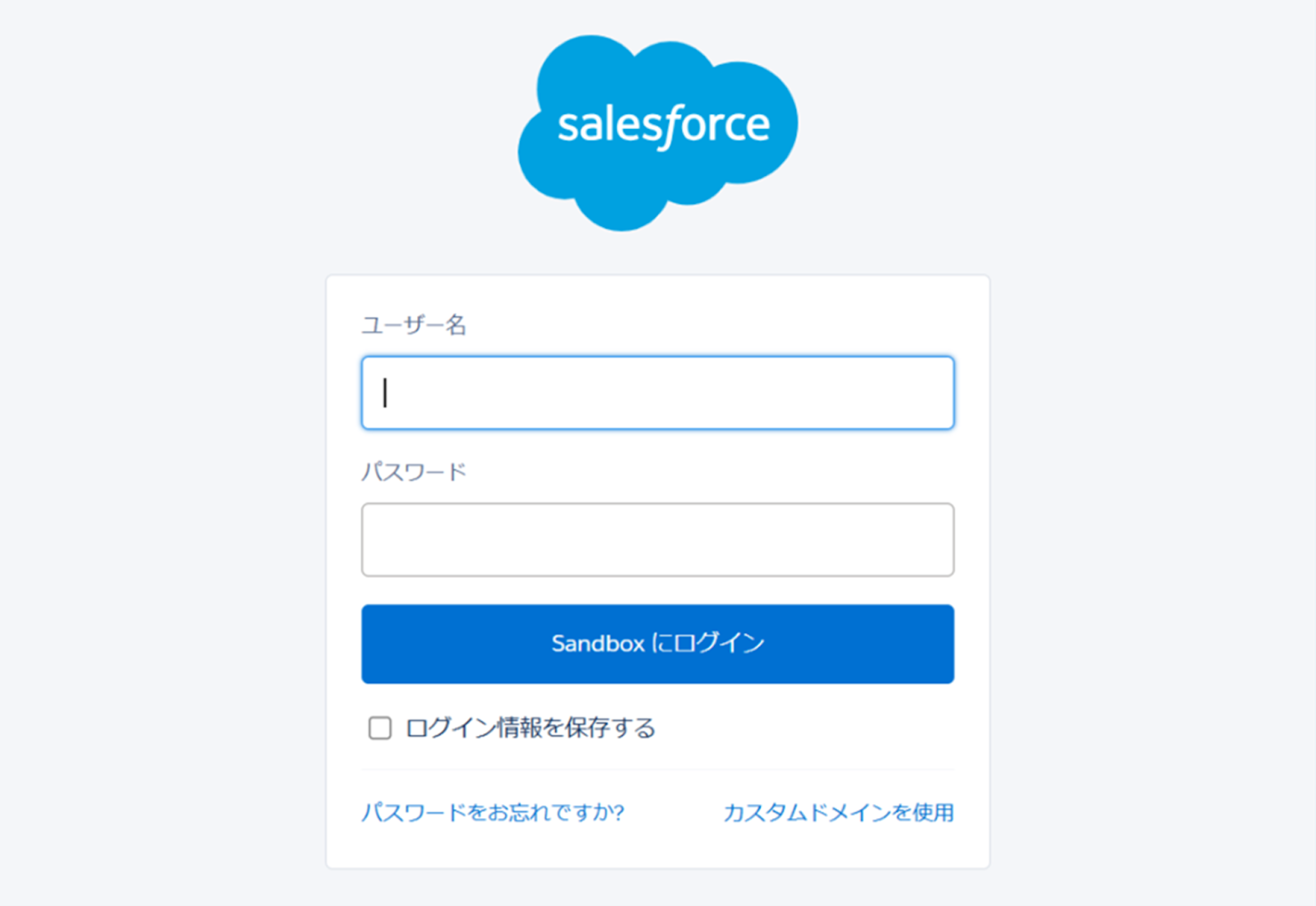Open the パスワードをお忘れですか? link

point(493,812)
